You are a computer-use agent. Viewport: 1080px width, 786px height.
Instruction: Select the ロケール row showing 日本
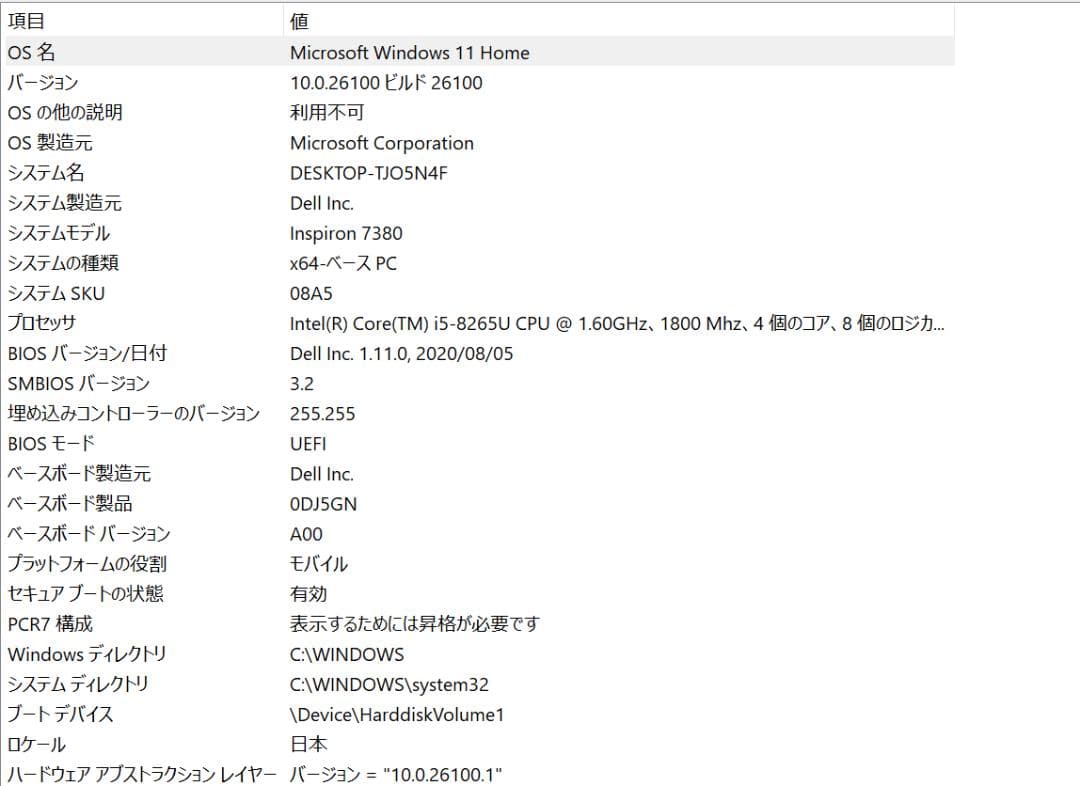tap(306, 744)
